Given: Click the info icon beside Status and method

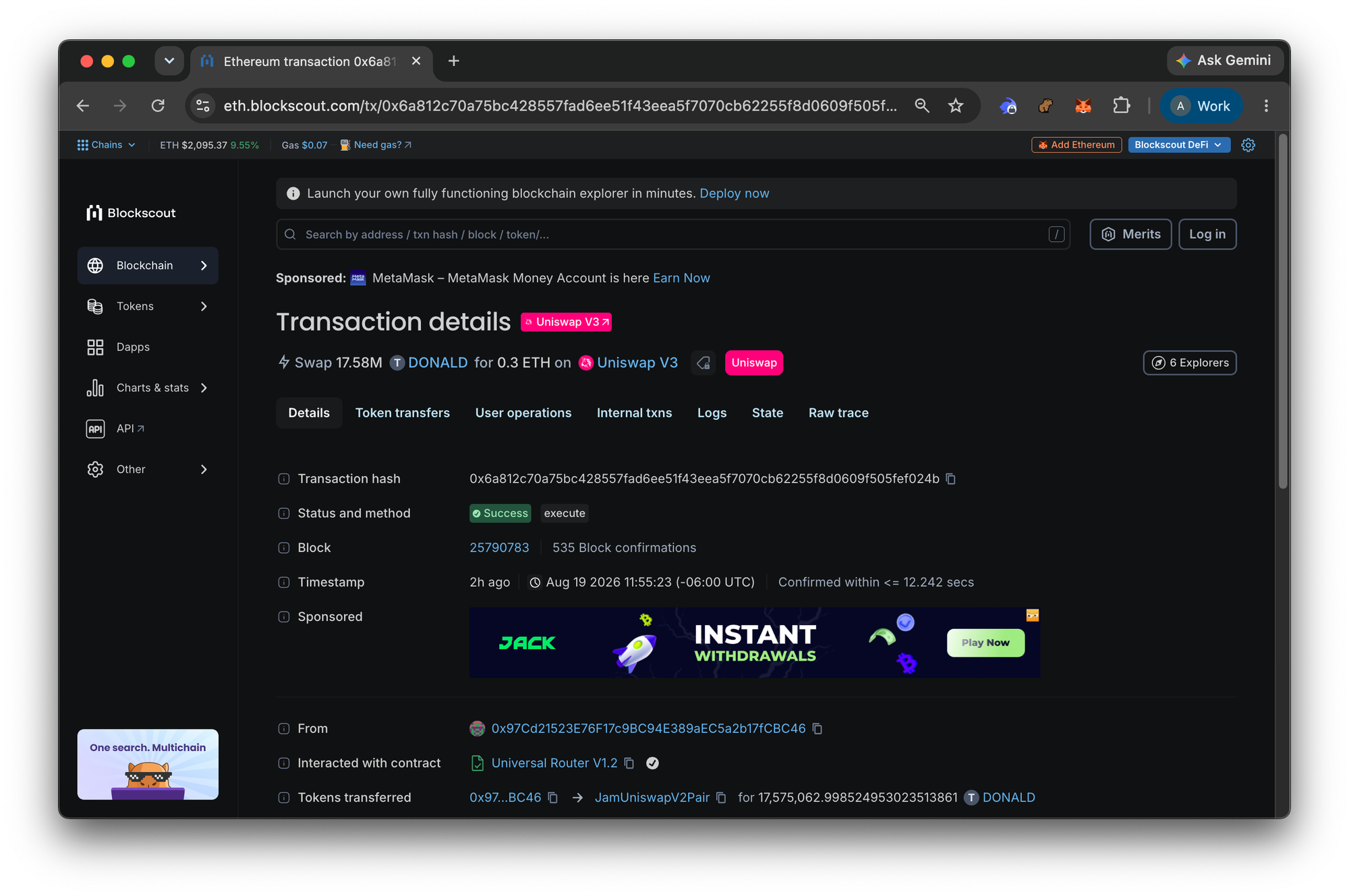Looking at the screenshot, I should (x=284, y=514).
